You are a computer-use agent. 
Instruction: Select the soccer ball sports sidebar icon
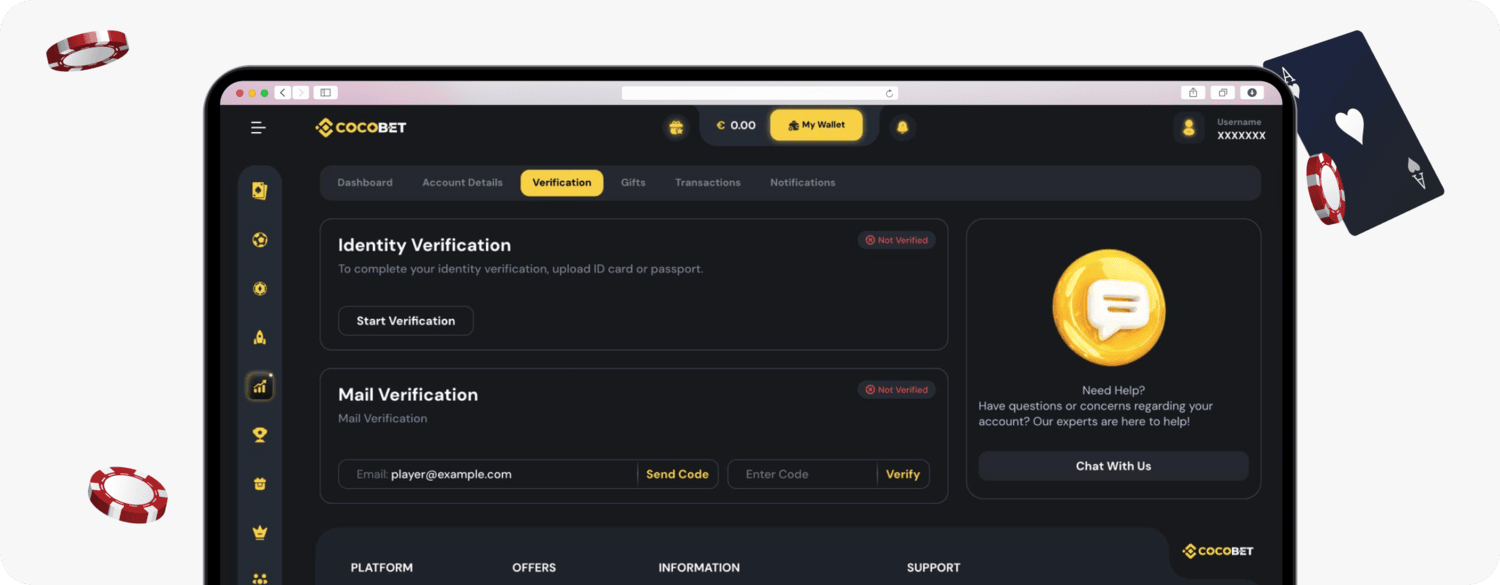(260, 240)
